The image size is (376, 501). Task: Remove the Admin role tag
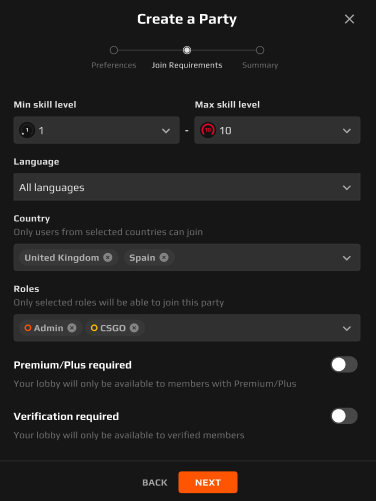[72, 328]
